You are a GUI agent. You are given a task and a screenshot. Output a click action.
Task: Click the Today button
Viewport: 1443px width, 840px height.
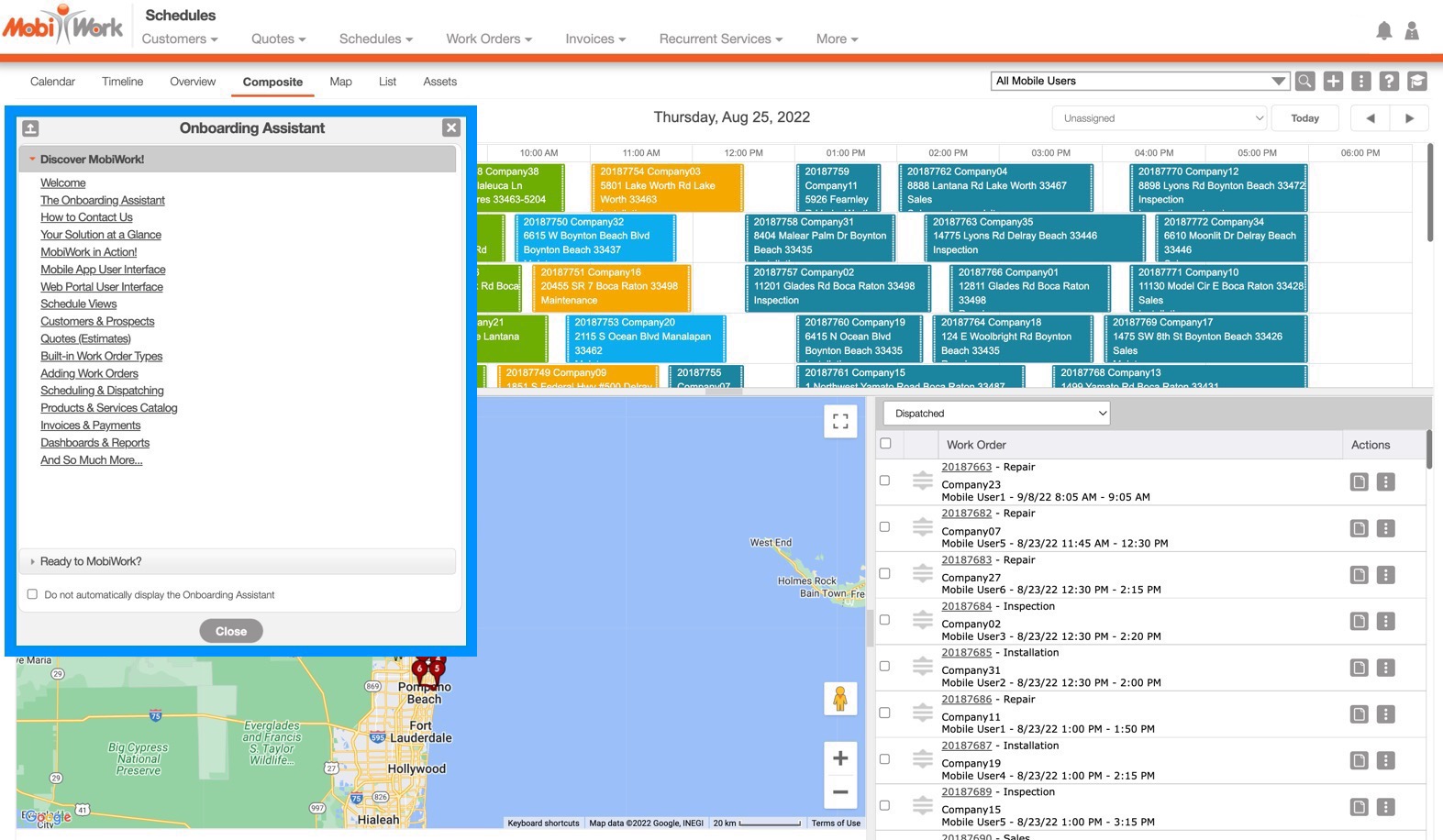1304,118
